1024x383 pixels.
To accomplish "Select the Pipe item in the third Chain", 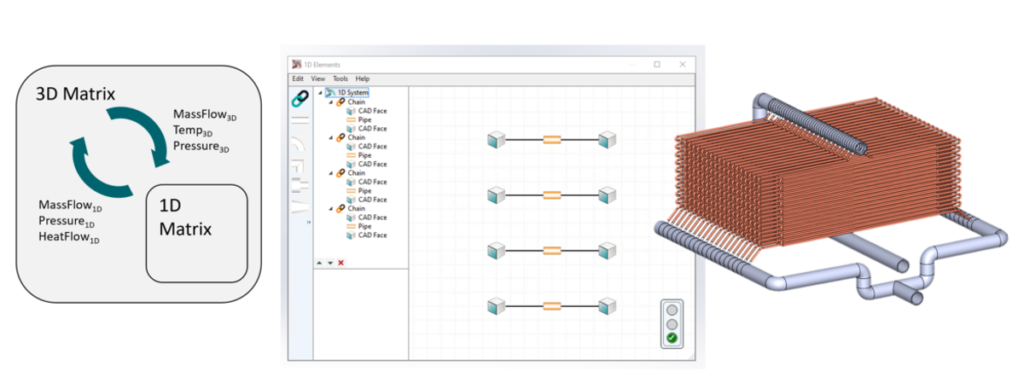I will [359, 190].
